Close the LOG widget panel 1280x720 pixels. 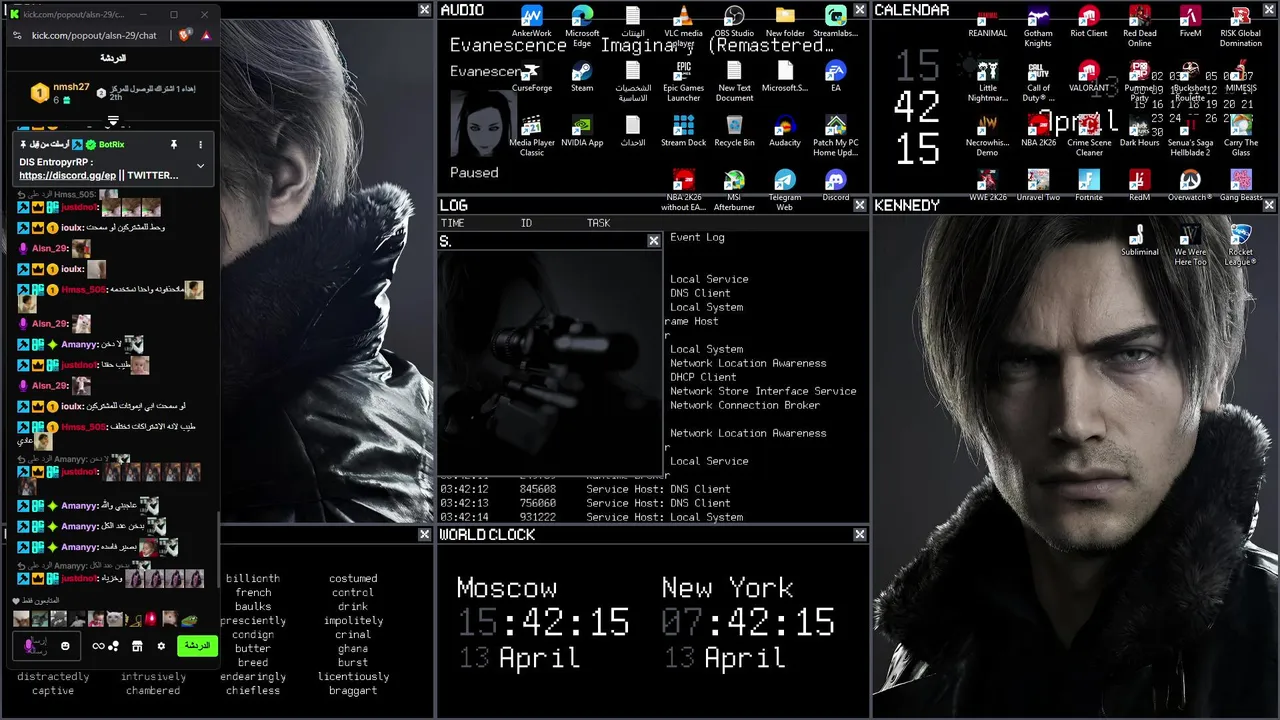[x=860, y=205]
